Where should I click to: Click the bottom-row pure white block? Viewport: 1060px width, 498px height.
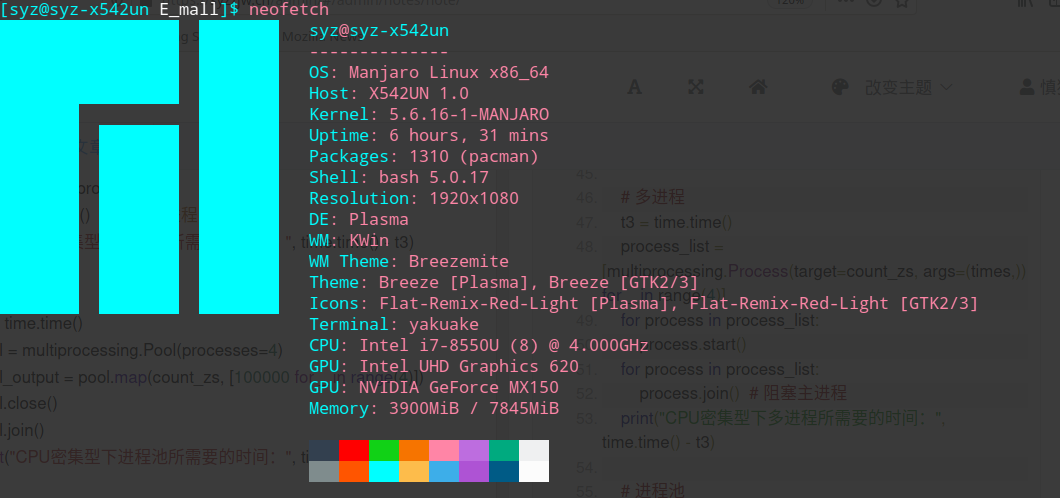coord(534,471)
